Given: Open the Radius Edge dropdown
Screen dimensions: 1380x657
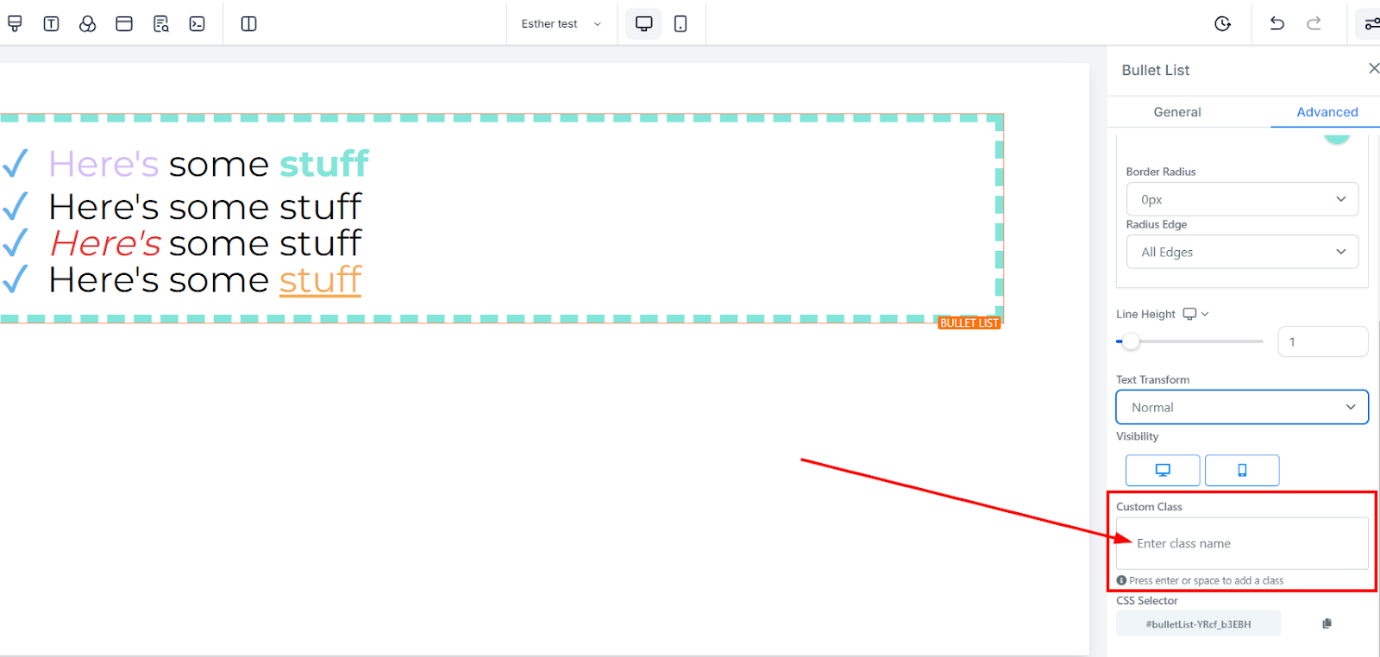Looking at the screenshot, I should click(x=1242, y=252).
